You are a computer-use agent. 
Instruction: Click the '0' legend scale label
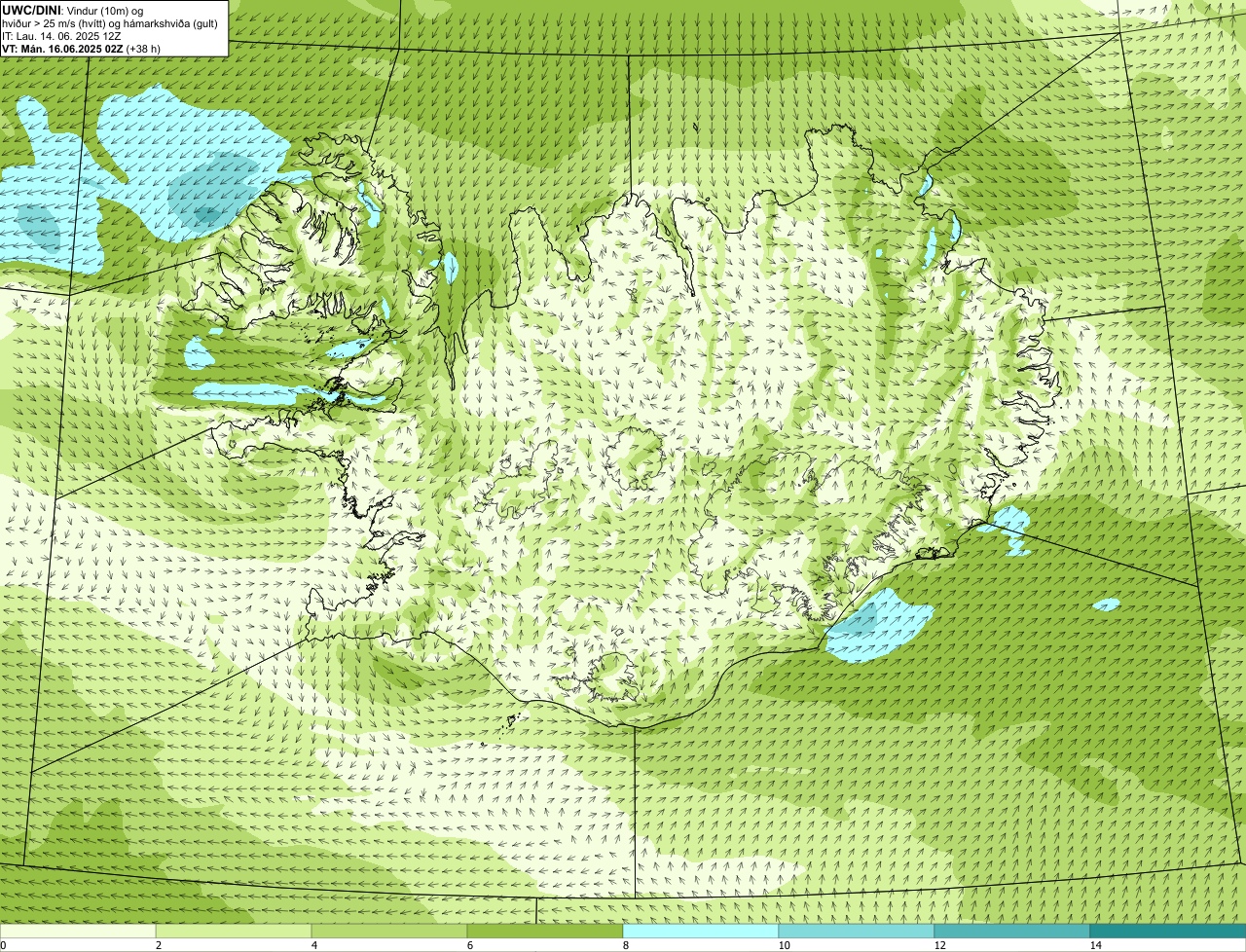pyautogui.click(x=3, y=945)
